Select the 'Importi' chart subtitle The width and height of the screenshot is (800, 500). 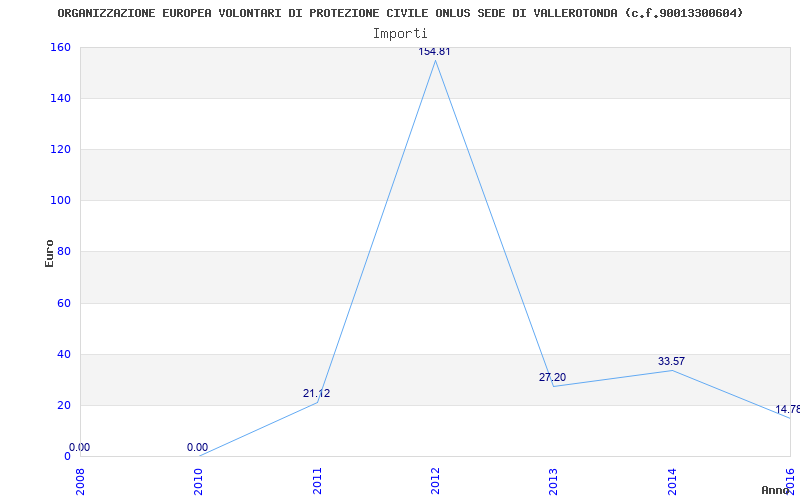tap(400, 34)
